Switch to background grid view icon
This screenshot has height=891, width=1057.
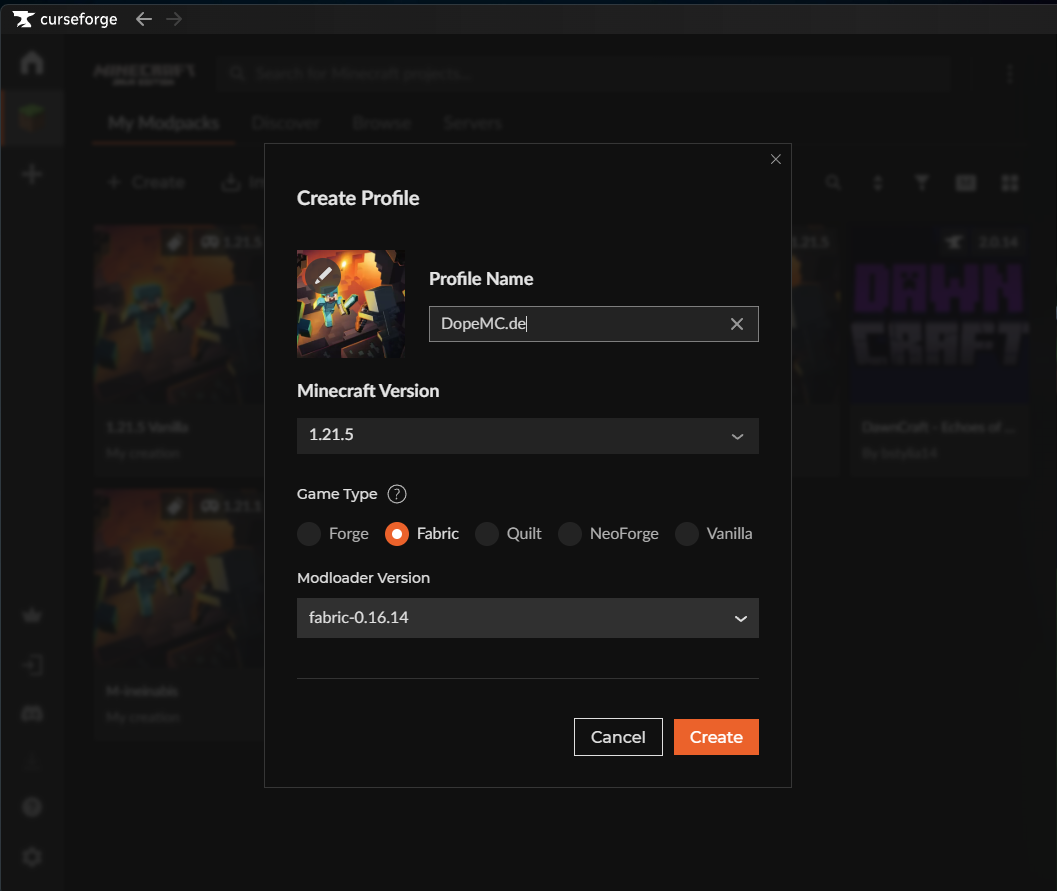(1010, 183)
